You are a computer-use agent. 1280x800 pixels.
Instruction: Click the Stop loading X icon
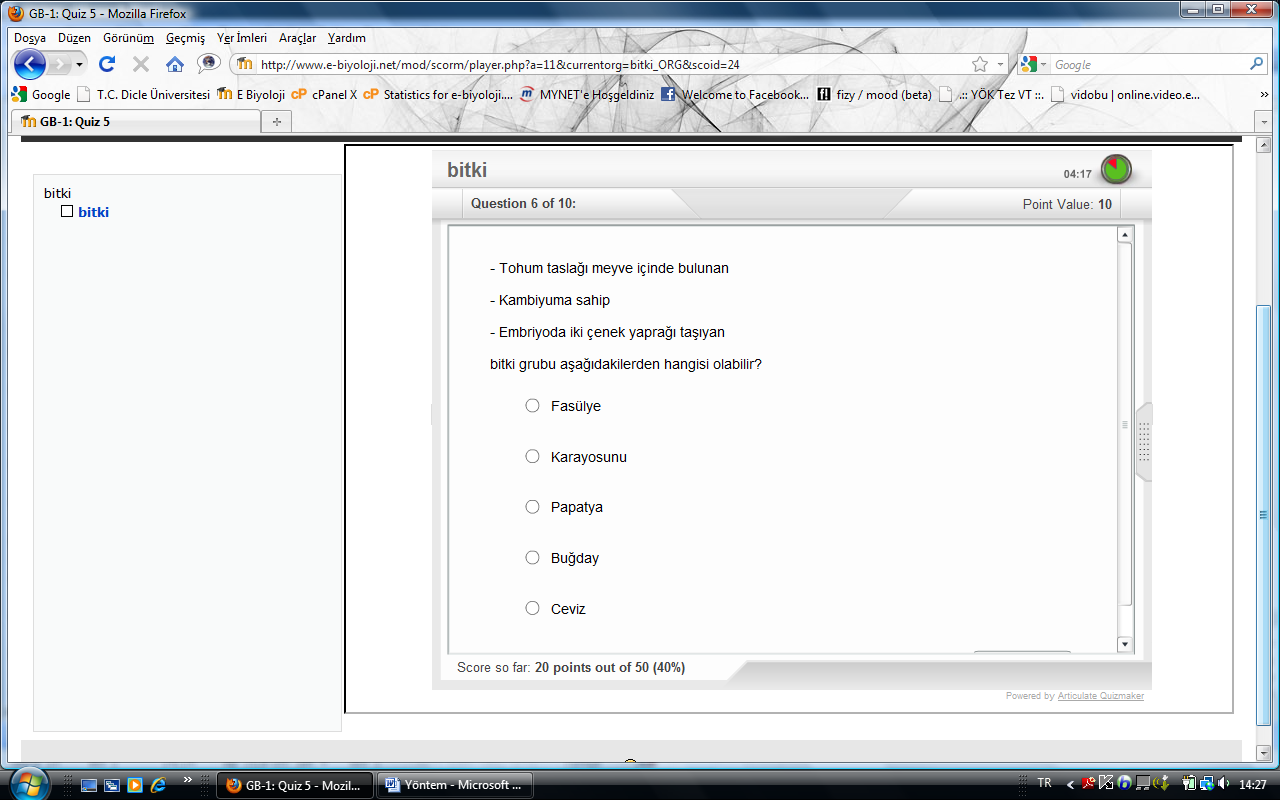click(141, 64)
